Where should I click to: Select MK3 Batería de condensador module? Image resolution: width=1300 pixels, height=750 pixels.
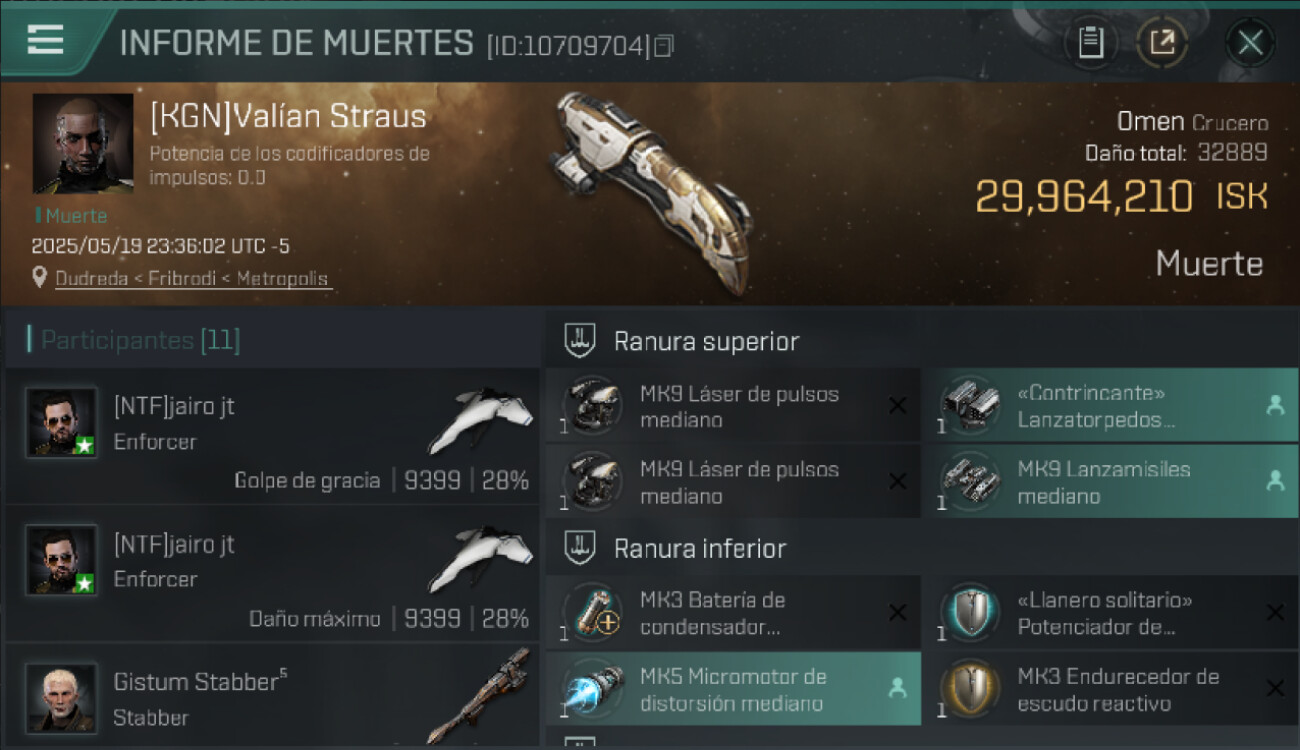click(x=733, y=613)
